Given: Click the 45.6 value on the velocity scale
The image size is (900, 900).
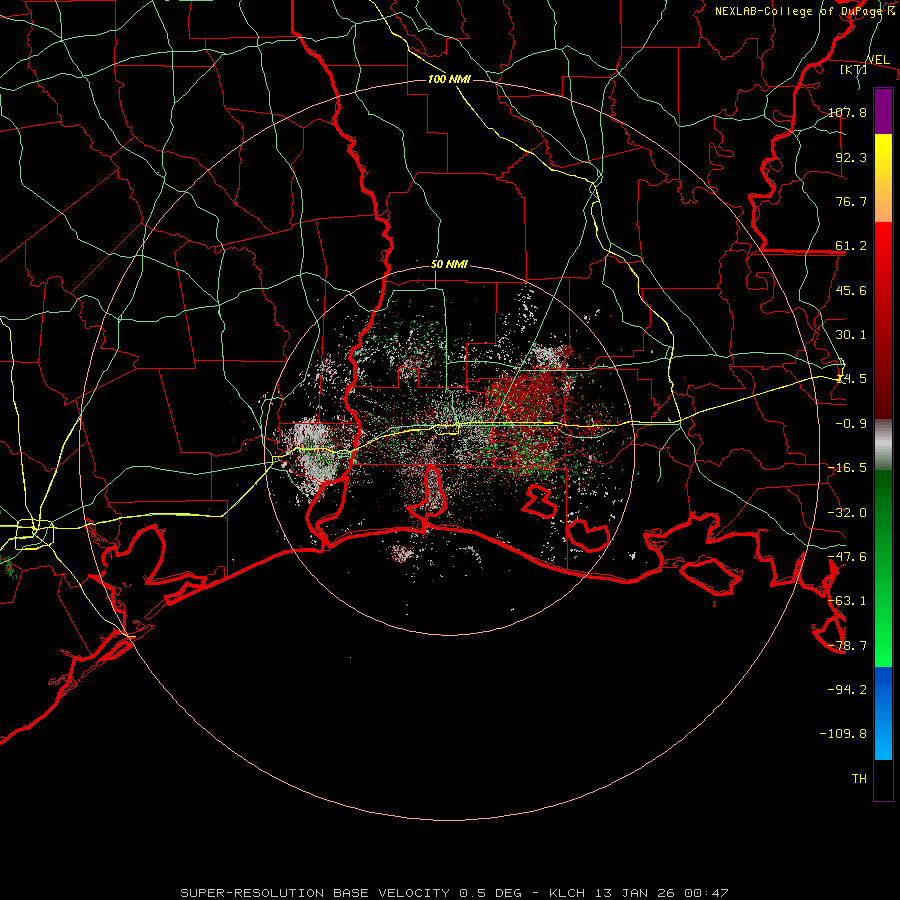Looking at the screenshot, I should [851, 290].
